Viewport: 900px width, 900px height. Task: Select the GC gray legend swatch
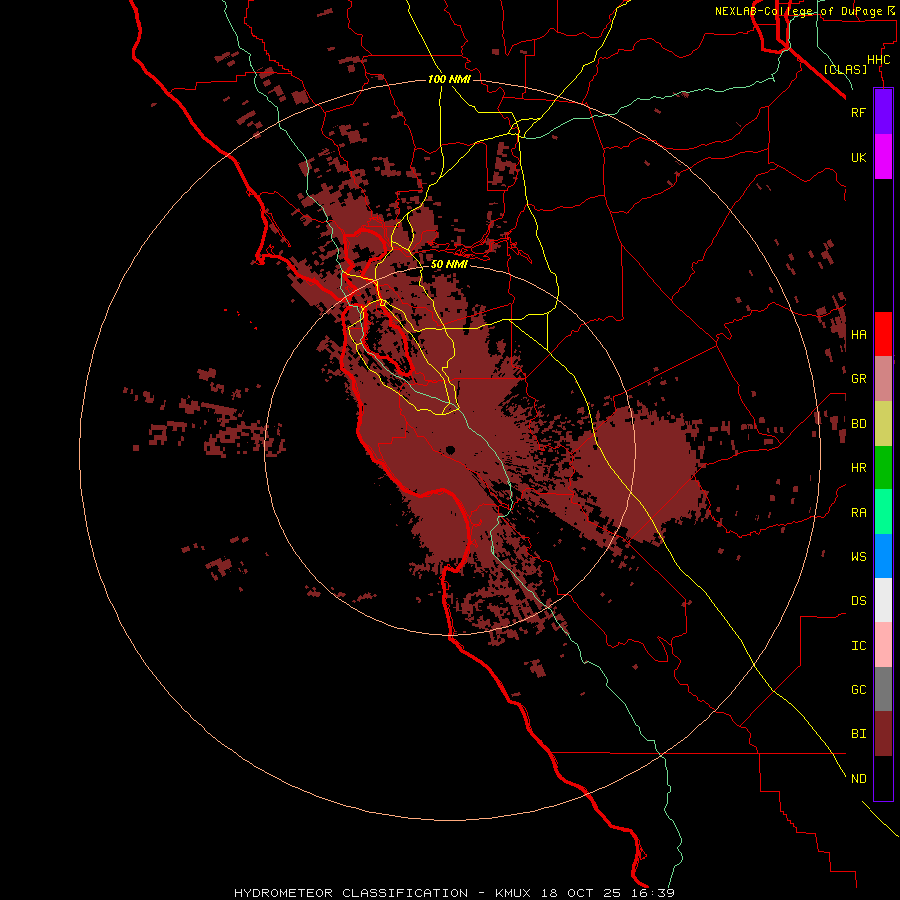point(883,689)
